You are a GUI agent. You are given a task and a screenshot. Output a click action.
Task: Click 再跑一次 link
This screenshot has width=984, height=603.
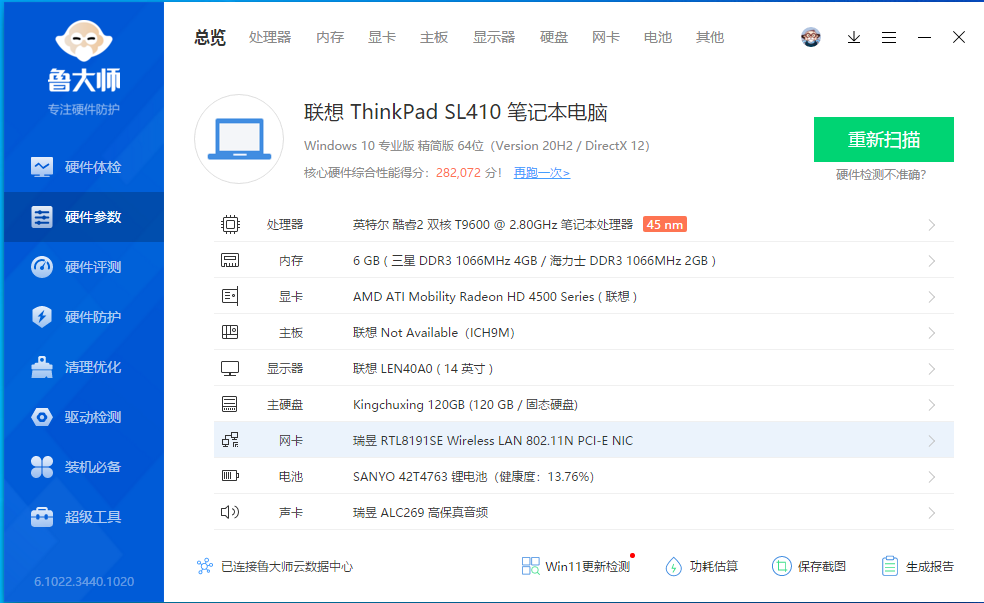click(x=542, y=173)
